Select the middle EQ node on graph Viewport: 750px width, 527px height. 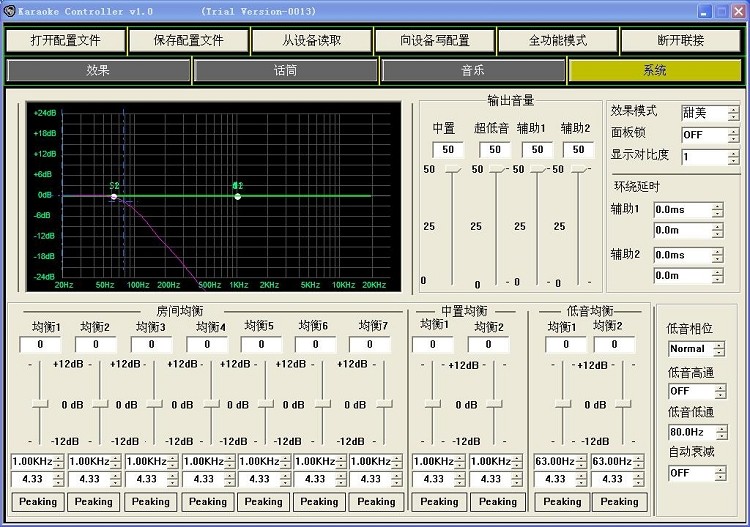click(238, 197)
